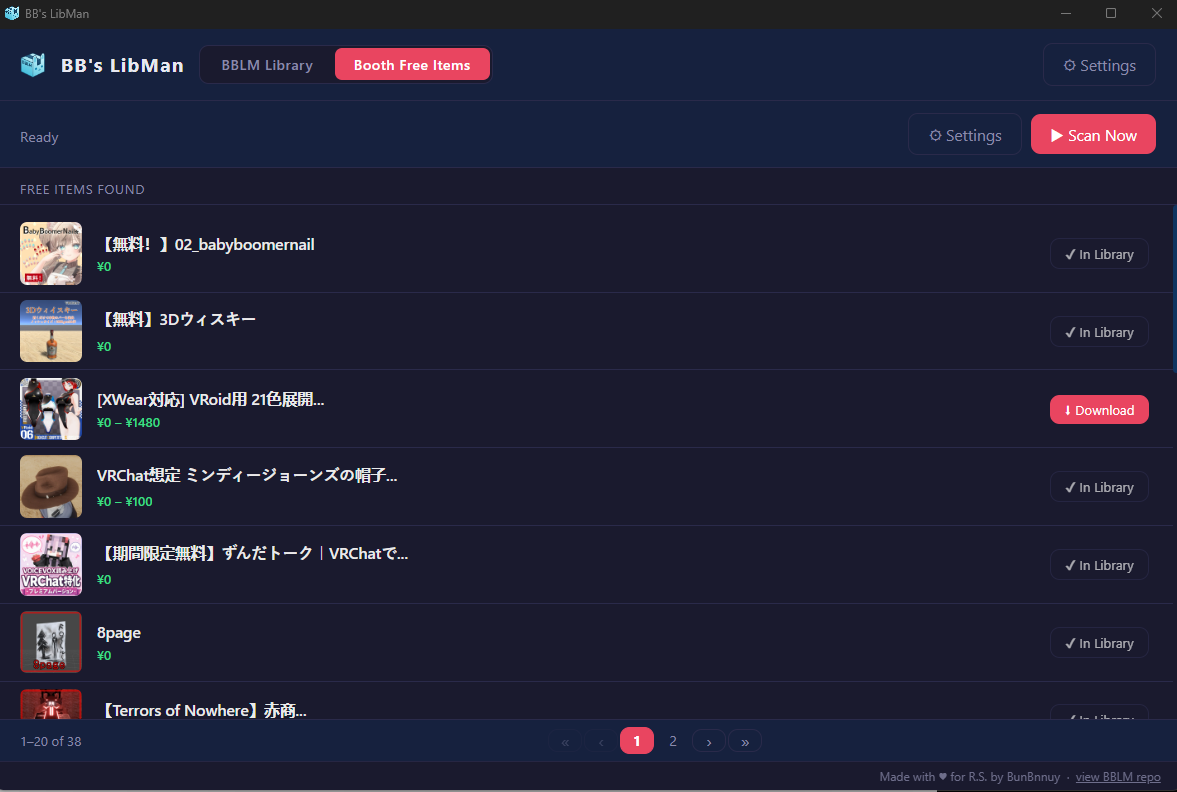Click the previous page arrow
Screen dimensions: 1177x792
[601, 741]
